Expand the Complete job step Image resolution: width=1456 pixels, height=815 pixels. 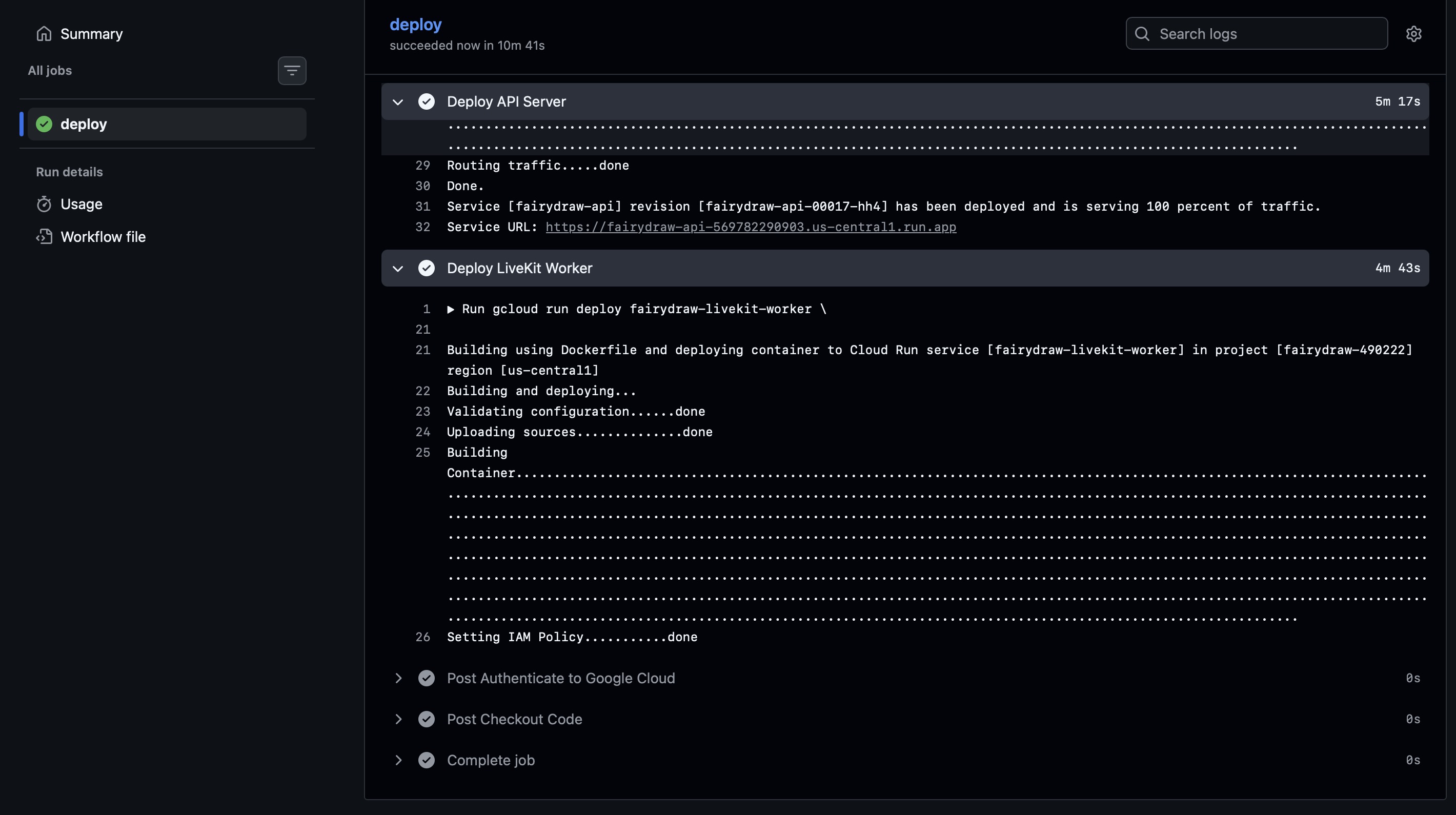398,760
